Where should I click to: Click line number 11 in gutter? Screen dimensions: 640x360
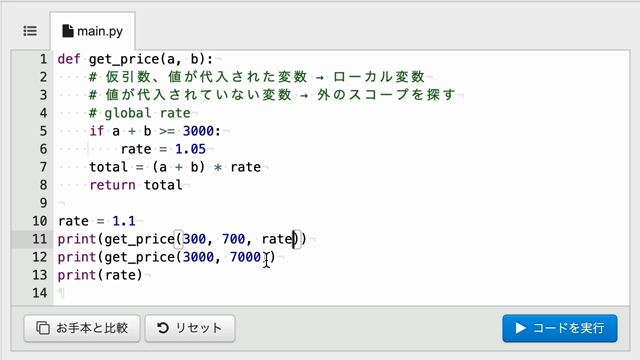(40, 239)
